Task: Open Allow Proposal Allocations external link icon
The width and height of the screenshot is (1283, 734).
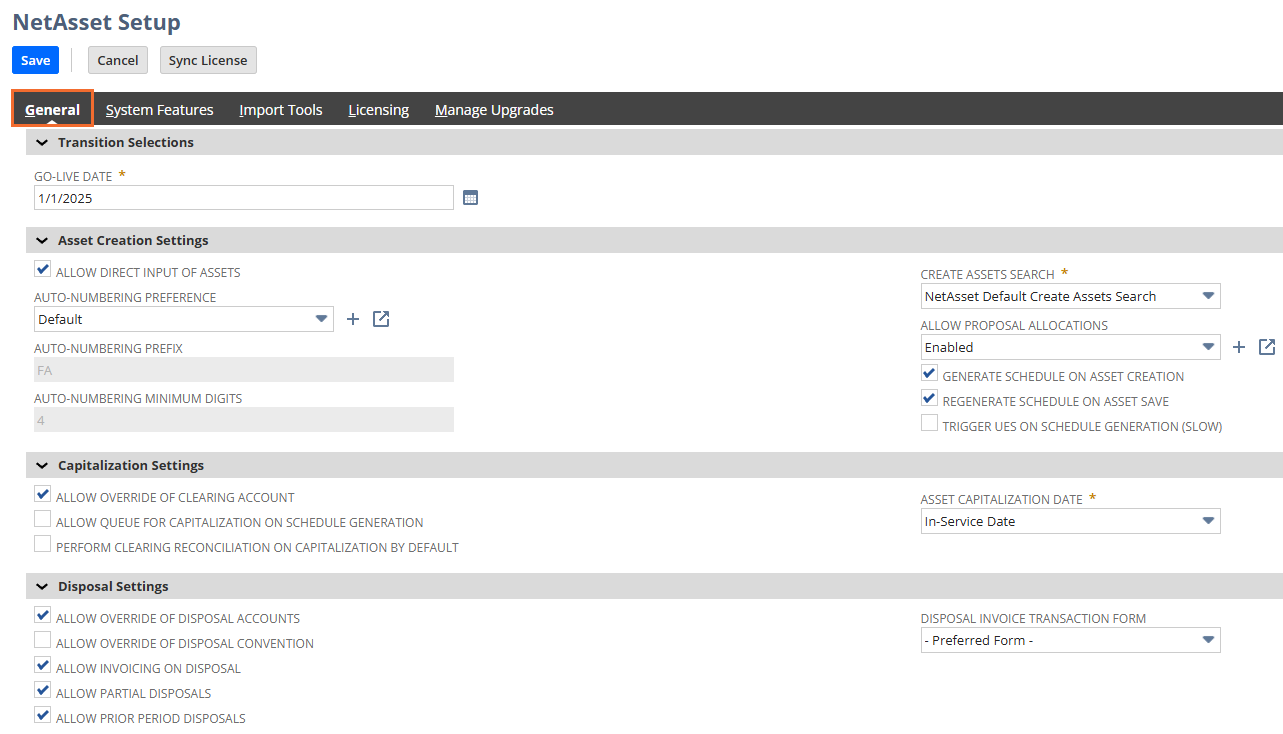Action: 1267,347
